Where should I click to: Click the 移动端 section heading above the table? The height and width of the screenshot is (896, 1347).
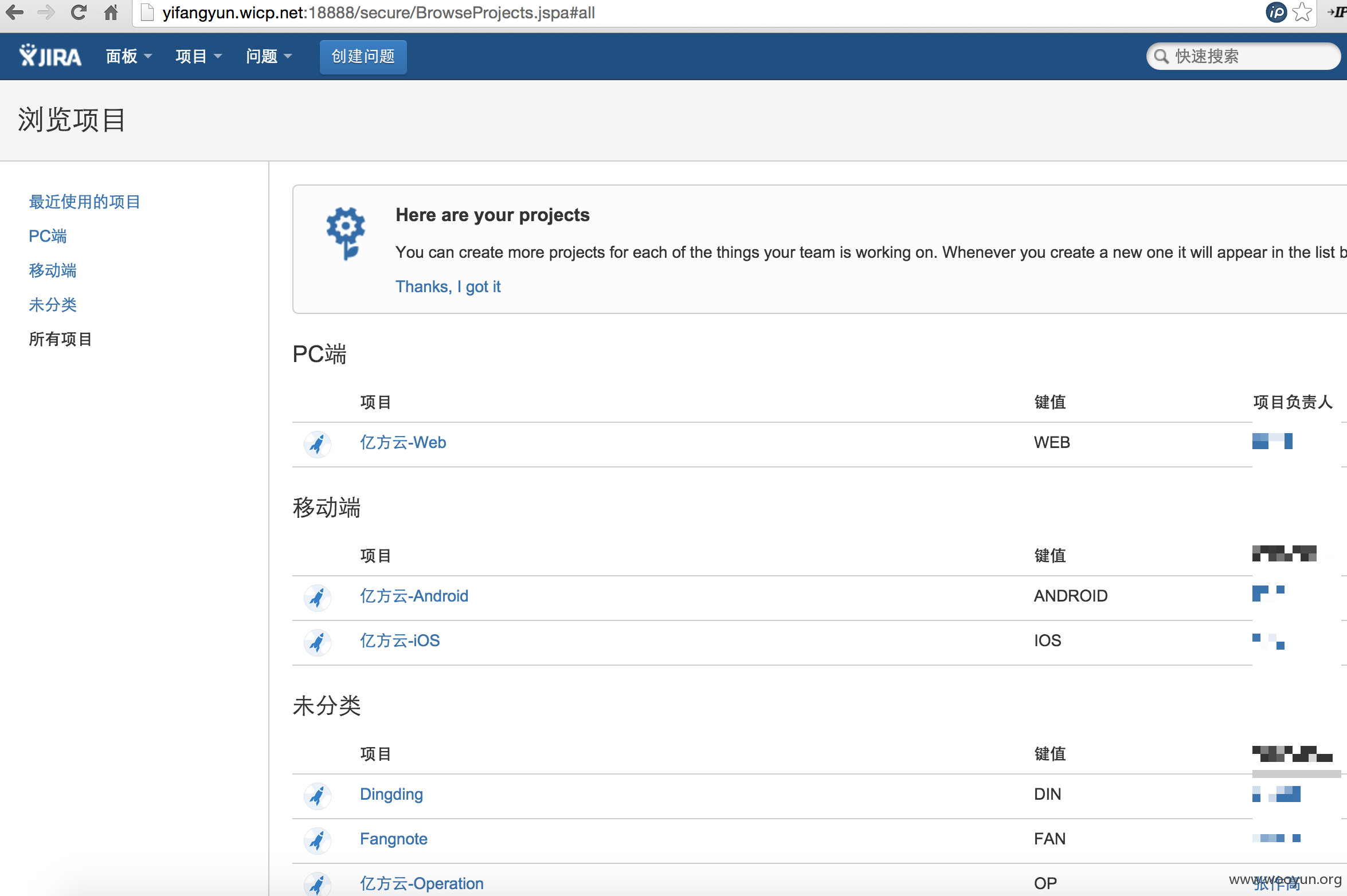pos(327,508)
